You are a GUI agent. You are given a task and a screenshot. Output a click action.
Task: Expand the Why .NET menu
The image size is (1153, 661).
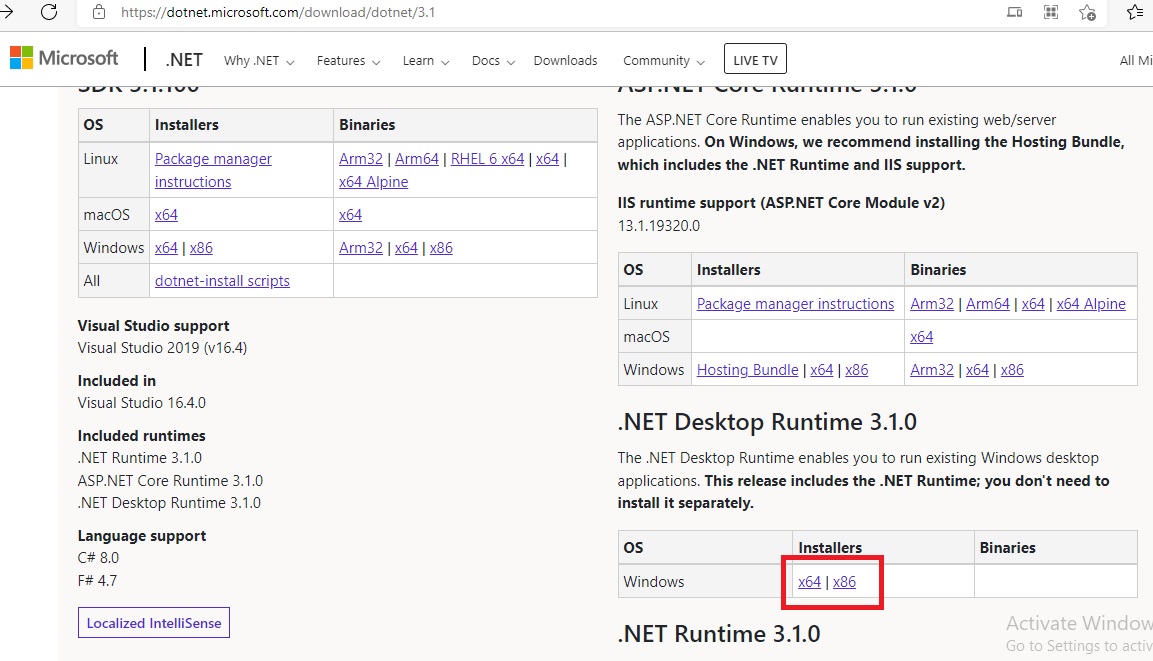pos(259,61)
